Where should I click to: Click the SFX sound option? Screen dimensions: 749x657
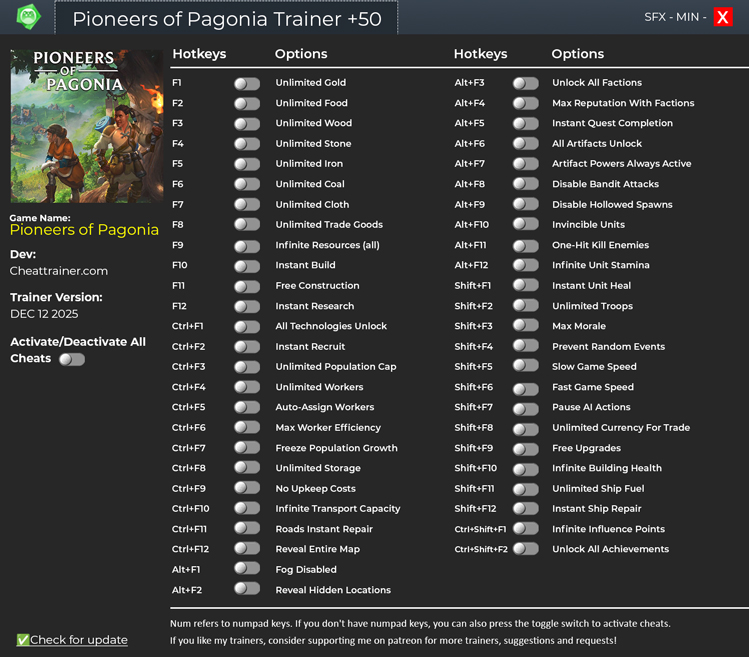(x=655, y=17)
